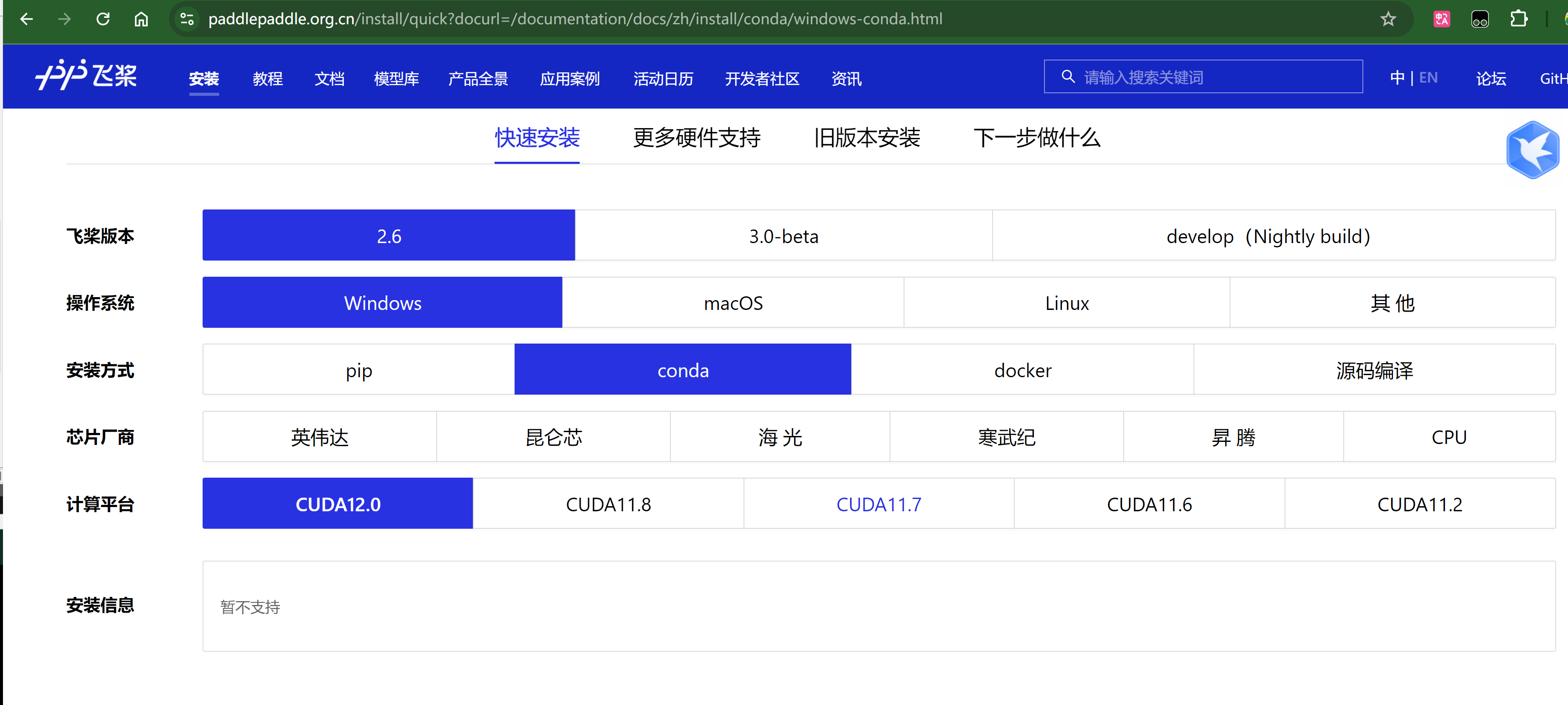Open the 论坛 forum link
Screen dimensions: 1568x705
pos(1491,78)
